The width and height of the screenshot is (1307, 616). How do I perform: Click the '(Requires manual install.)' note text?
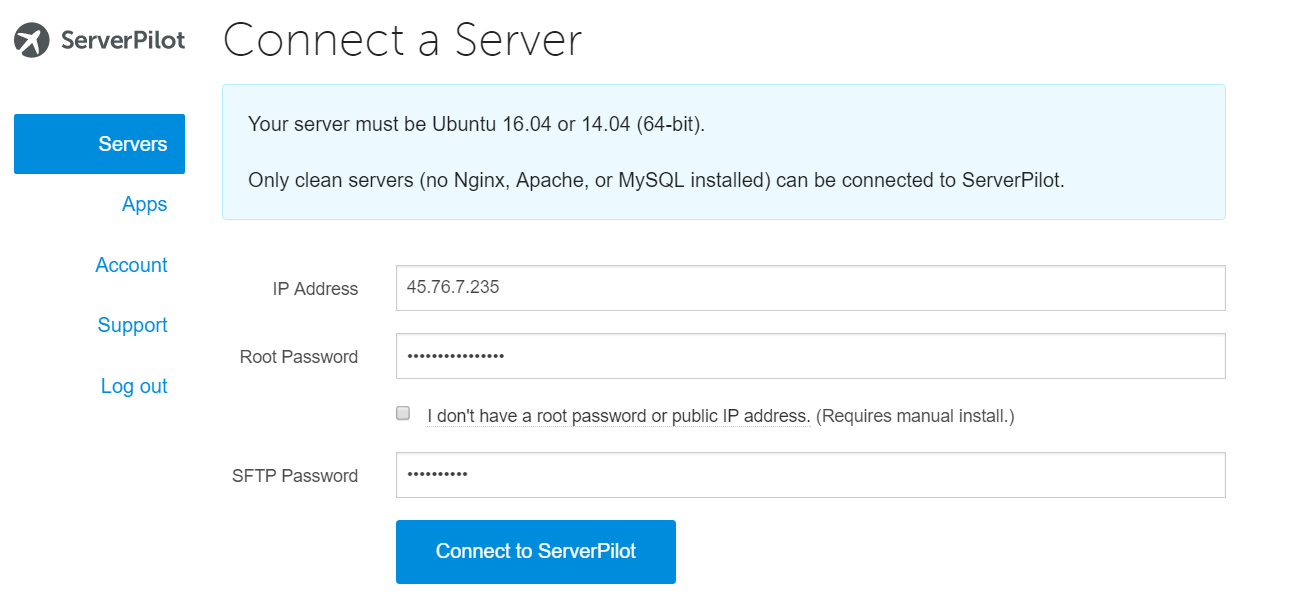[x=915, y=416]
